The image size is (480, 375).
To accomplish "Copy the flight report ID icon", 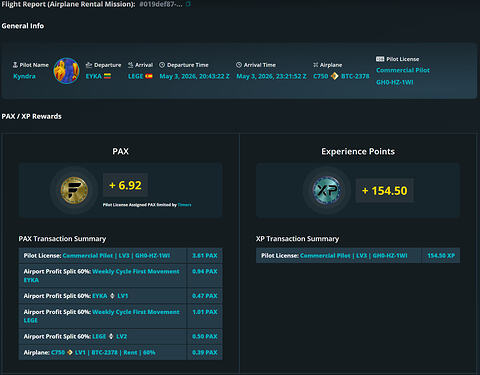I will 188,4.
